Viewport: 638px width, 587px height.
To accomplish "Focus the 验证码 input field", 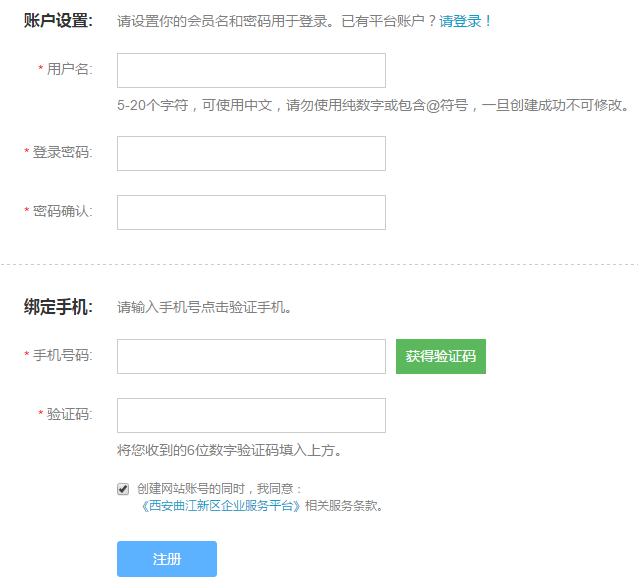I will (251, 415).
